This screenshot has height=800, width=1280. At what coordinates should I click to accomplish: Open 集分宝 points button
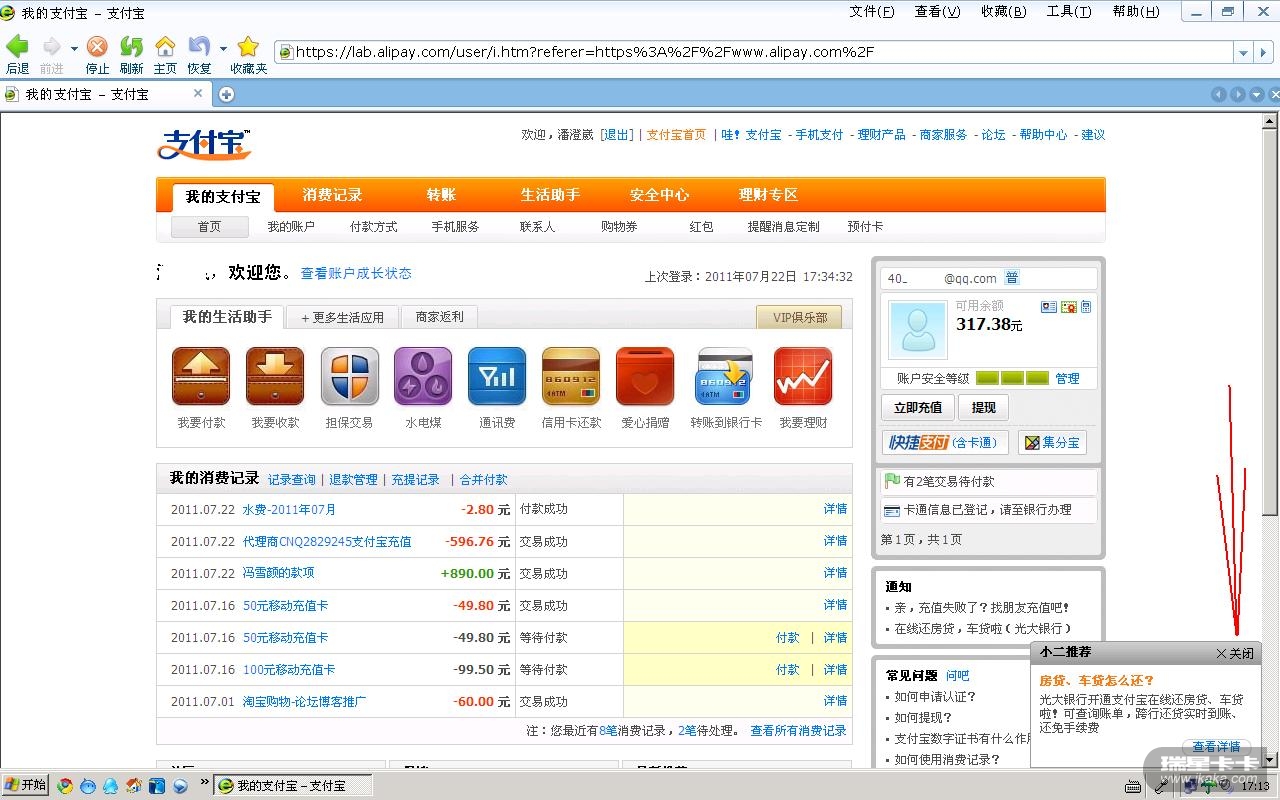1052,443
